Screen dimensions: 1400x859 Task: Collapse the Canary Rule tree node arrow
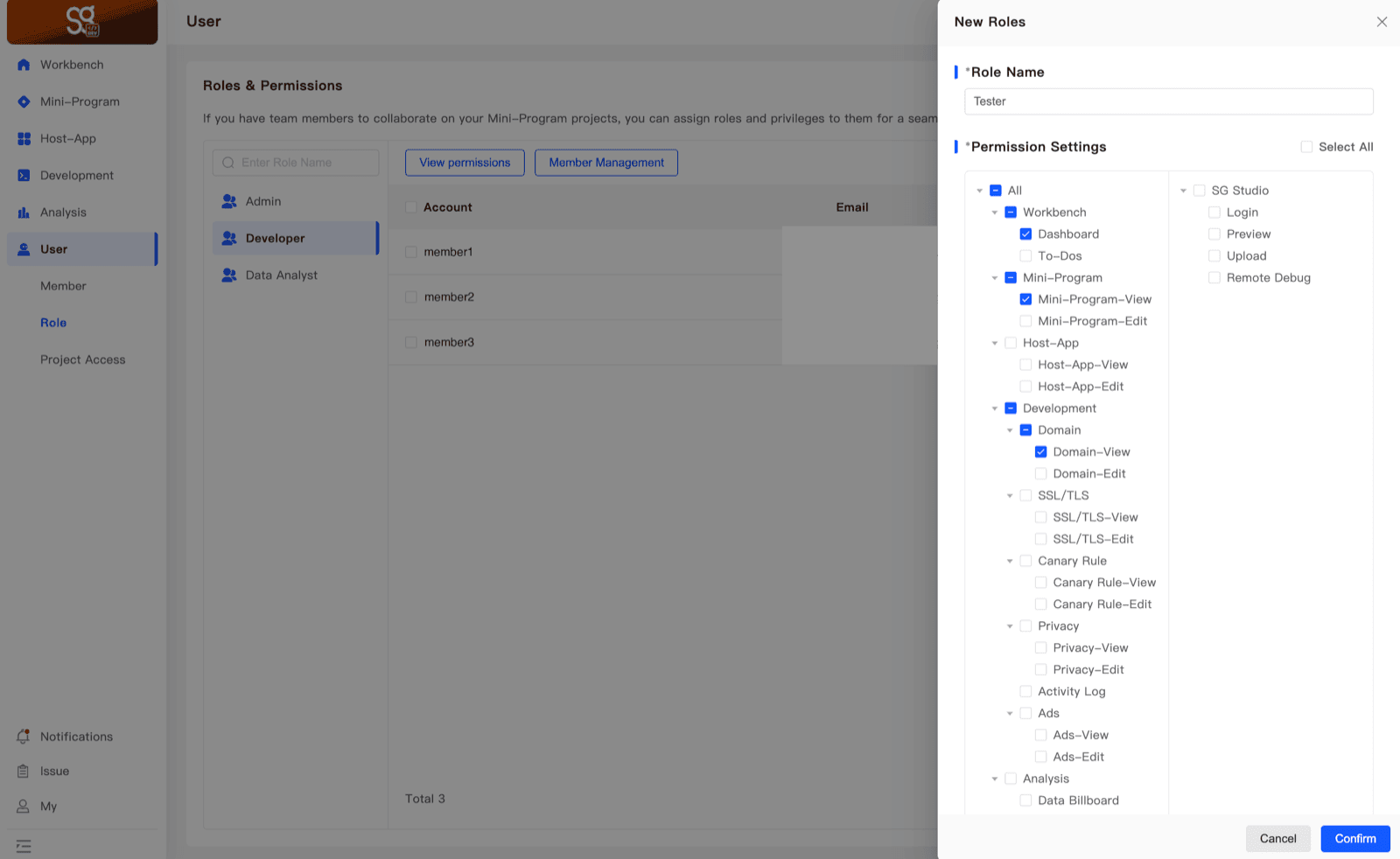click(1010, 562)
